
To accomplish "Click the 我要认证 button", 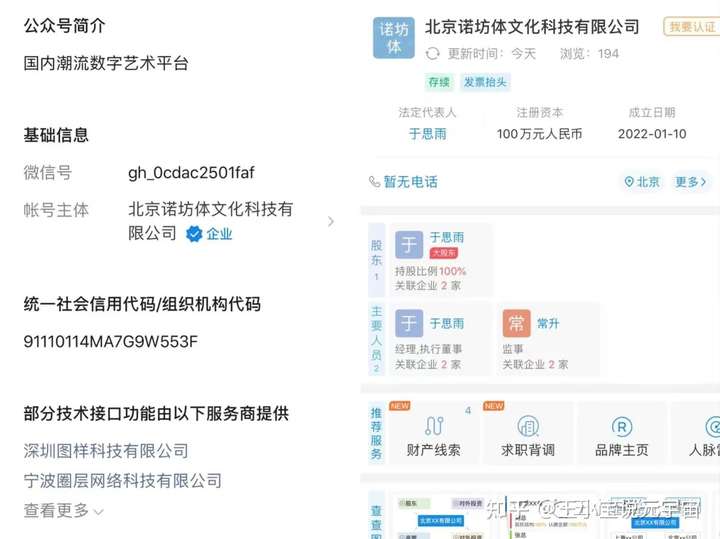I will click(692, 27).
